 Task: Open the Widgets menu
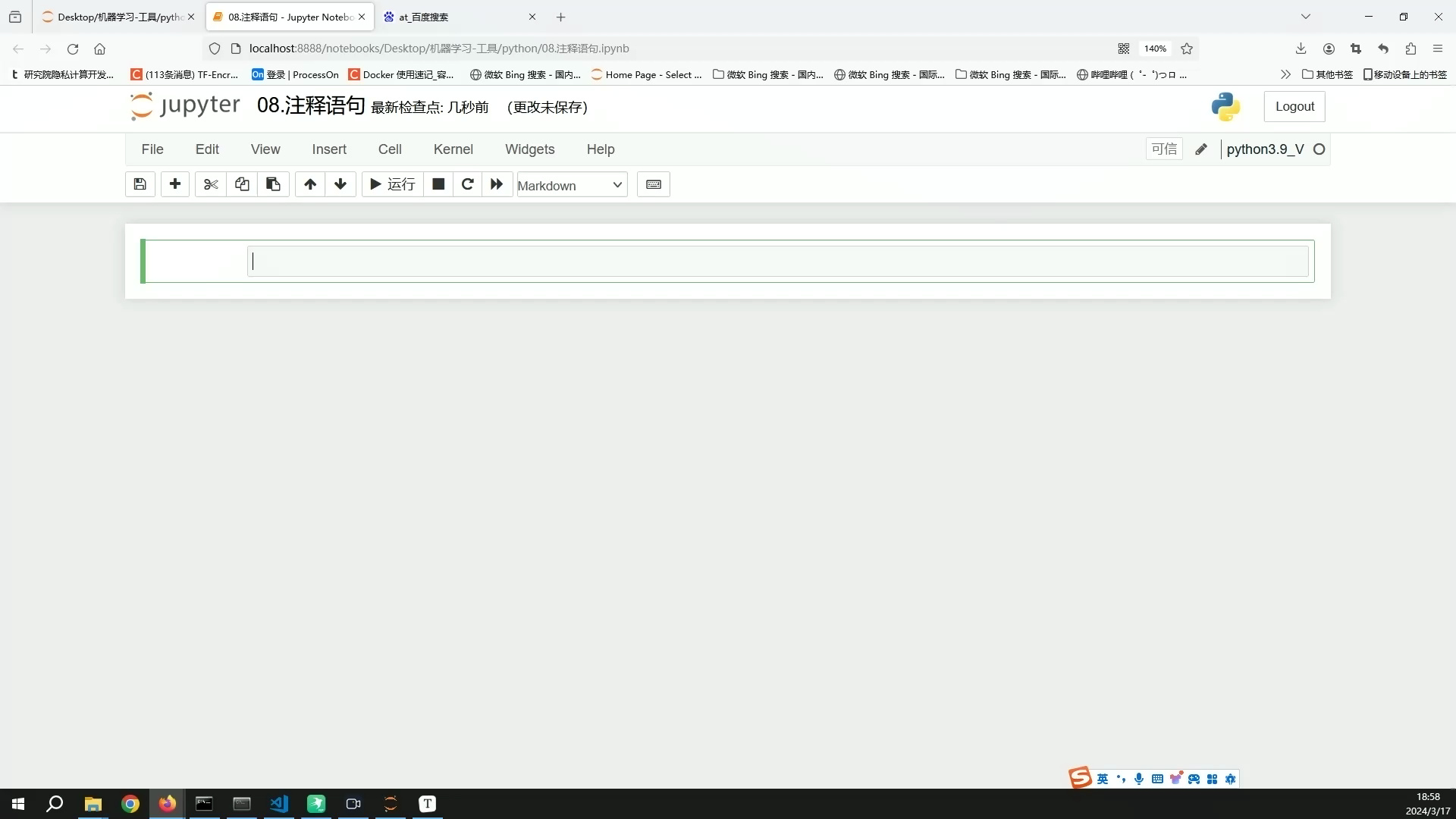tap(530, 149)
